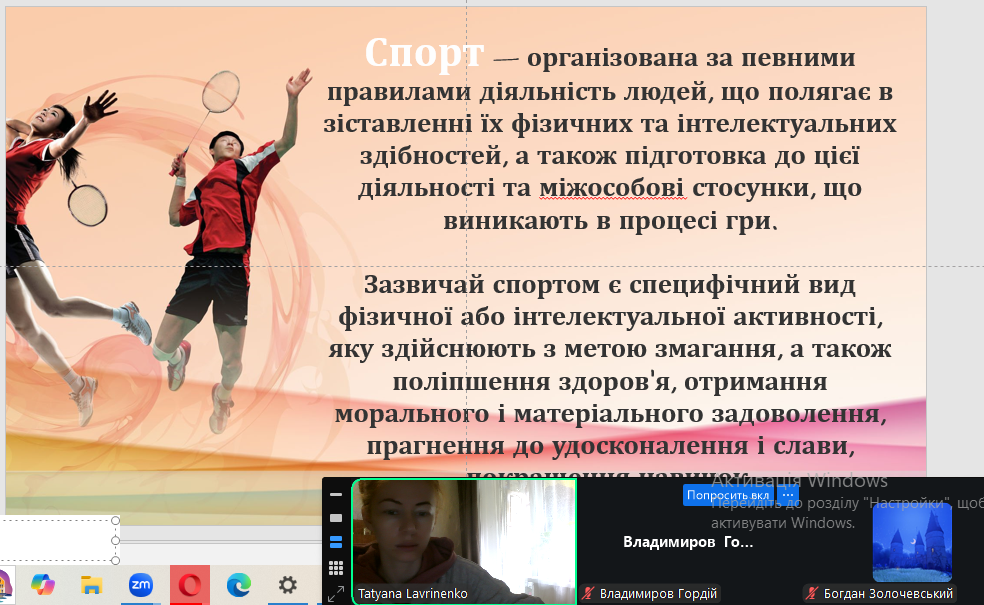Select the stacked video strip view

coord(336,542)
